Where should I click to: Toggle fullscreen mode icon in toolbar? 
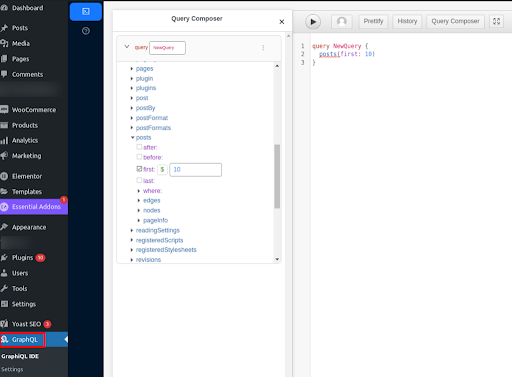point(496,21)
